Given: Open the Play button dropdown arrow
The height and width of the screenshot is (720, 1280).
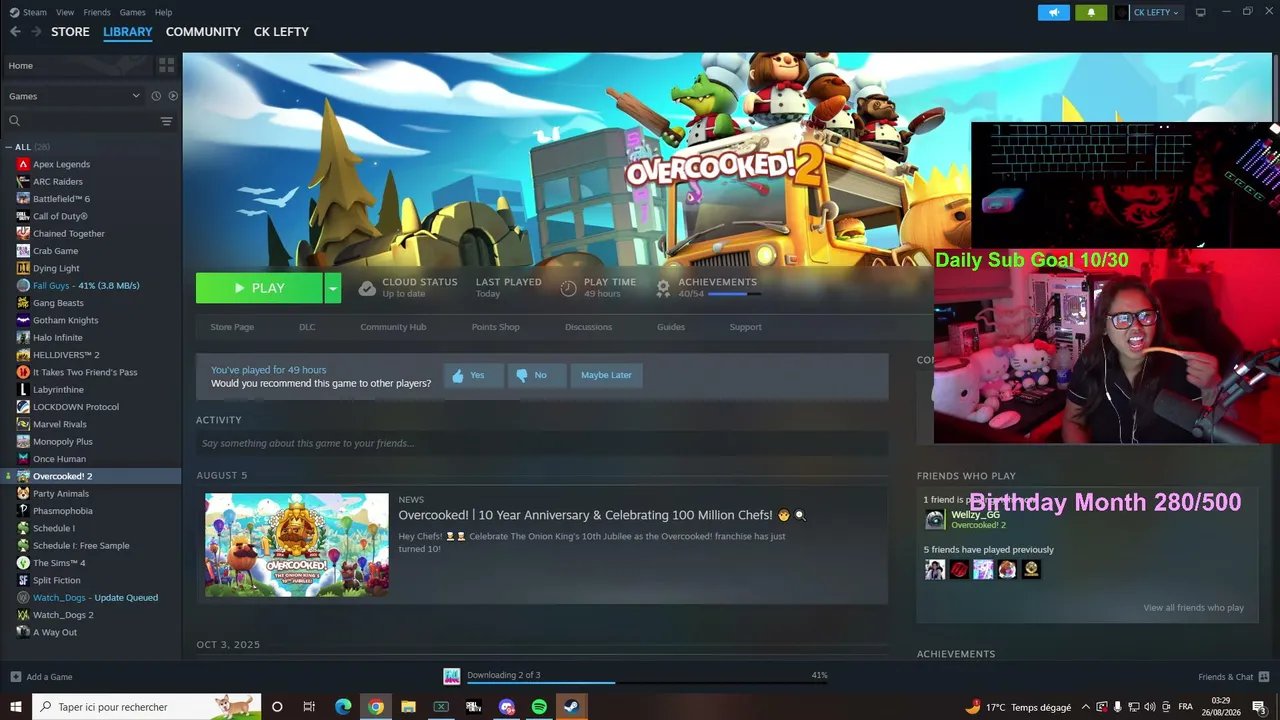Looking at the screenshot, I should pyautogui.click(x=333, y=288).
